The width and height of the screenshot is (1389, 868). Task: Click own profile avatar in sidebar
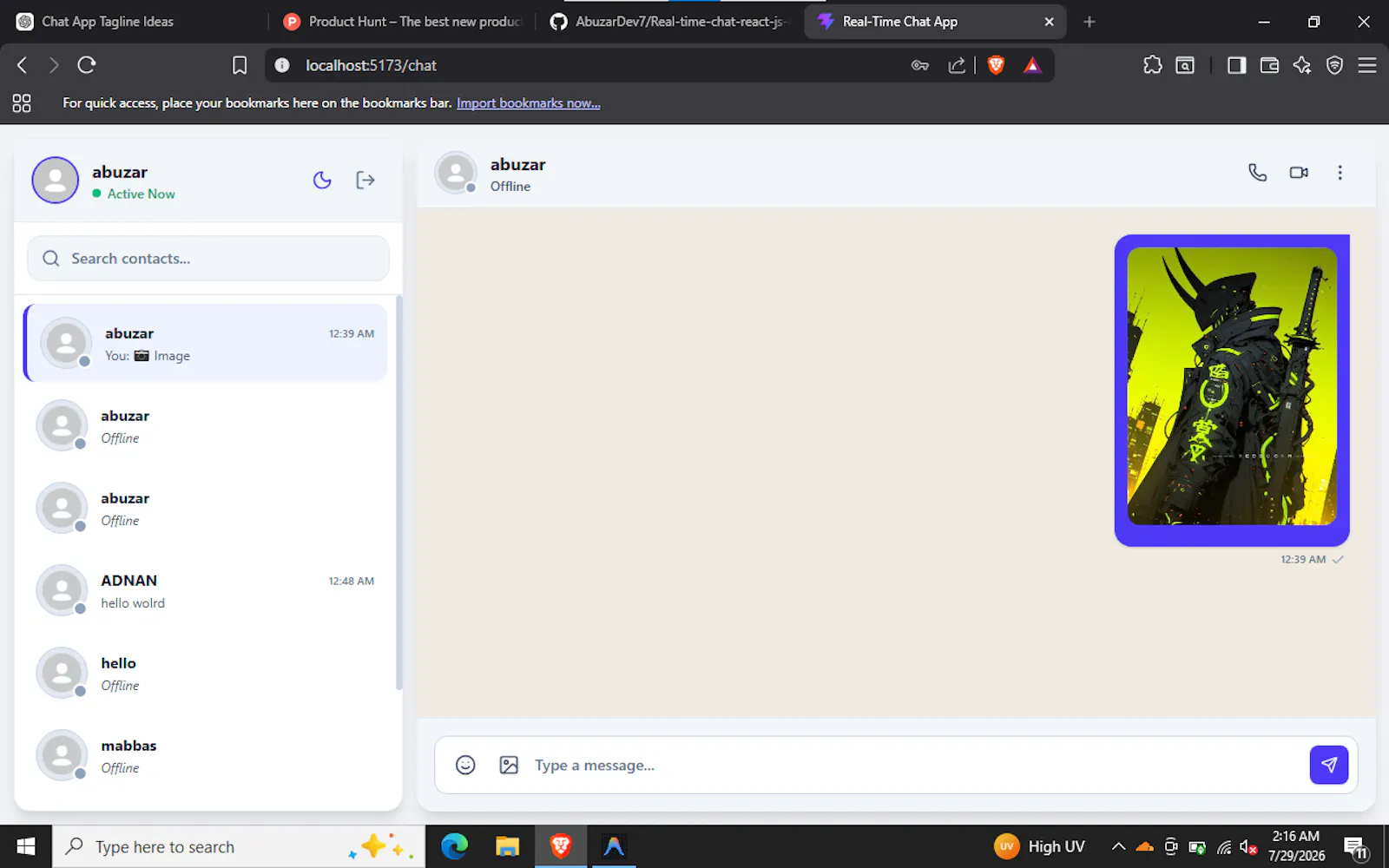point(56,180)
